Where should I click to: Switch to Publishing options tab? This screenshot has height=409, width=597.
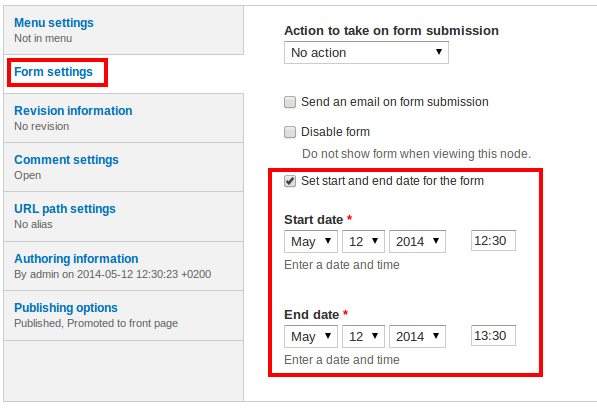pyautogui.click(x=66, y=308)
